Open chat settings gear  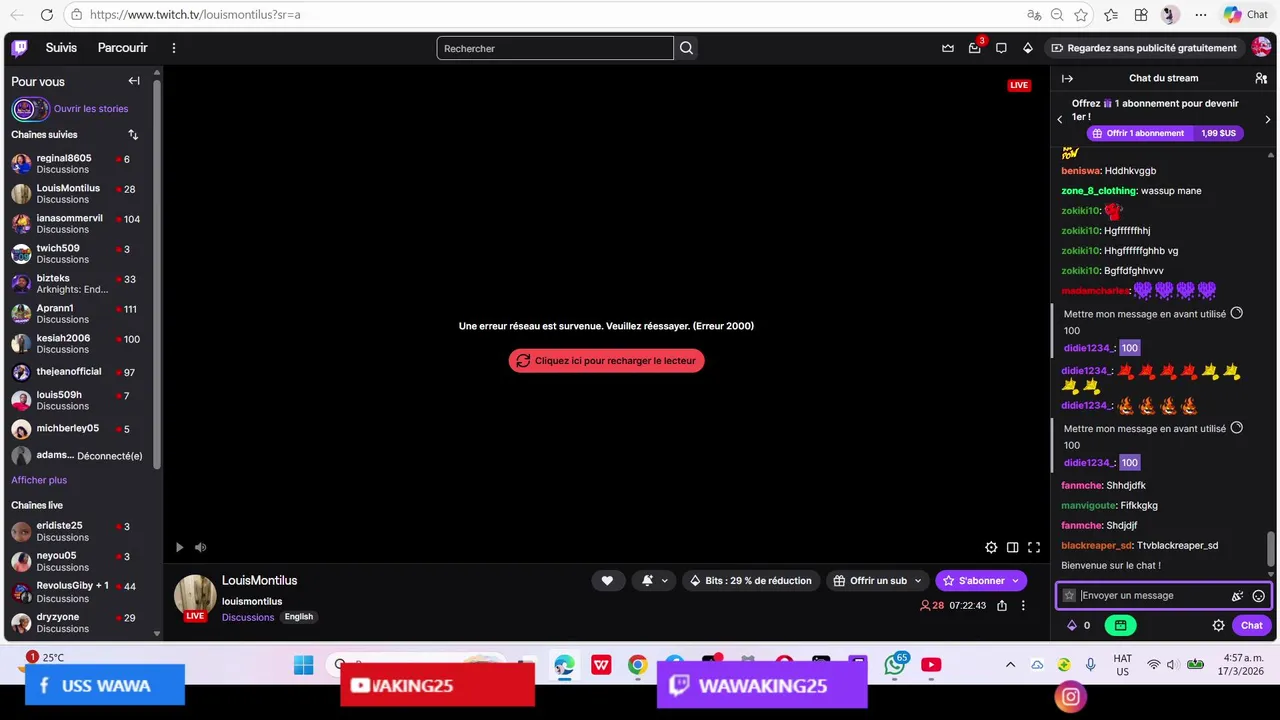(1218, 626)
